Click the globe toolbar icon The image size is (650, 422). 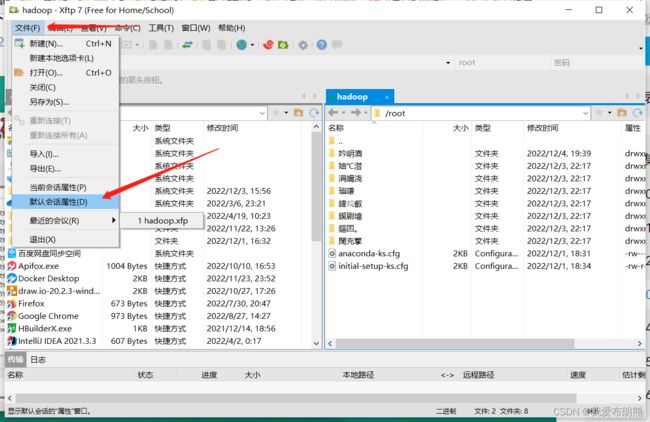(241, 44)
